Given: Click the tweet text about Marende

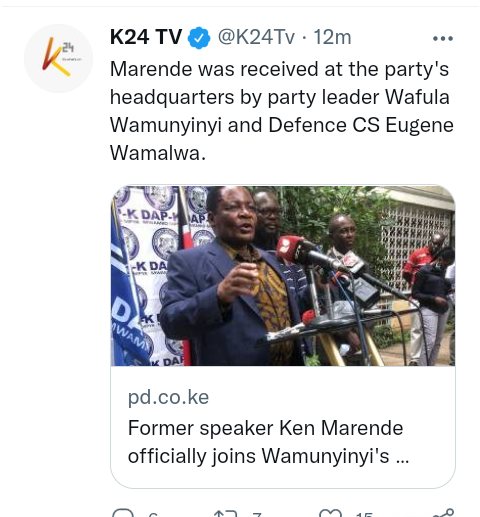Looking at the screenshot, I should click(282, 111).
